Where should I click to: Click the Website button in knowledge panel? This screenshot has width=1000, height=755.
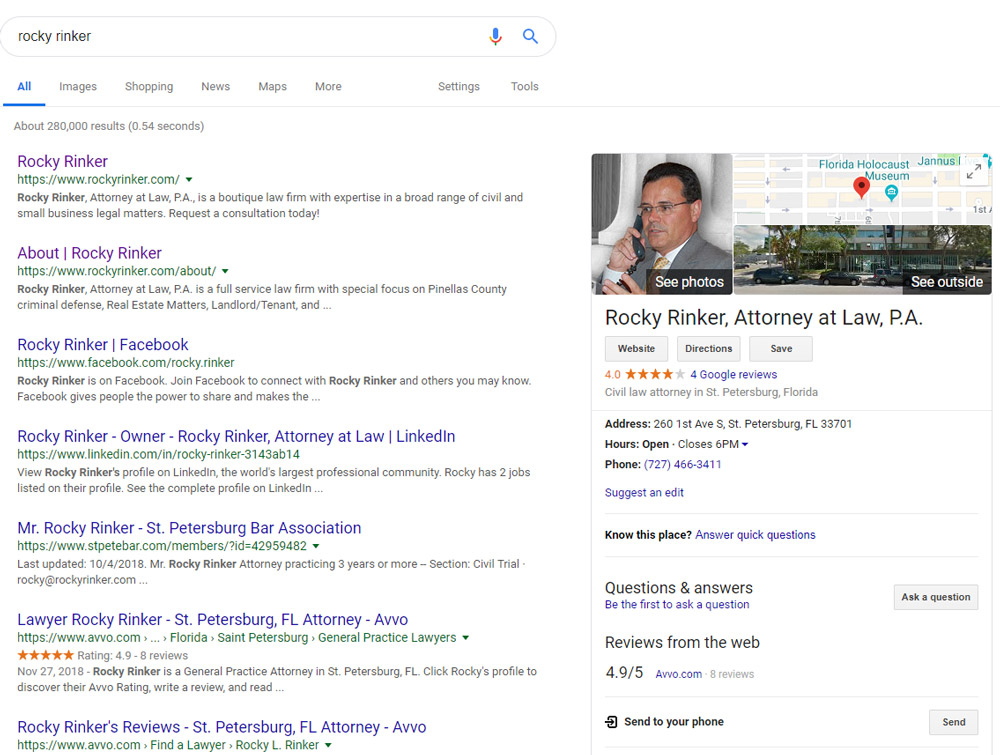tap(636, 349)
